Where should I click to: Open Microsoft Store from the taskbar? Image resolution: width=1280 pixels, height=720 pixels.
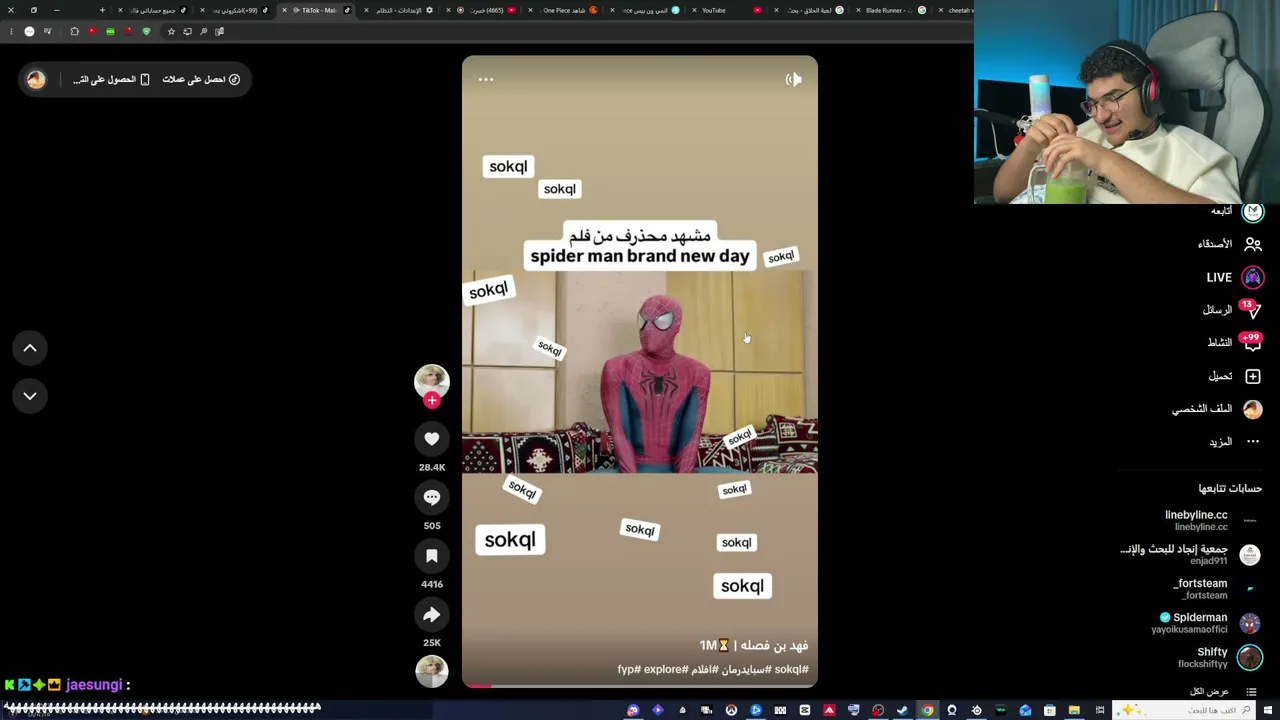1049,710
